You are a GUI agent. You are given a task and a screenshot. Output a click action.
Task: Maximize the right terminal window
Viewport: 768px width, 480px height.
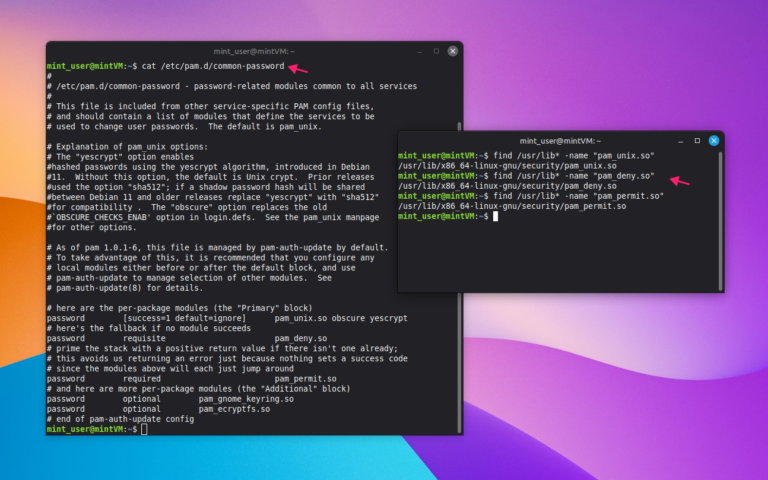pyautogui.click(x=697, y=141)
